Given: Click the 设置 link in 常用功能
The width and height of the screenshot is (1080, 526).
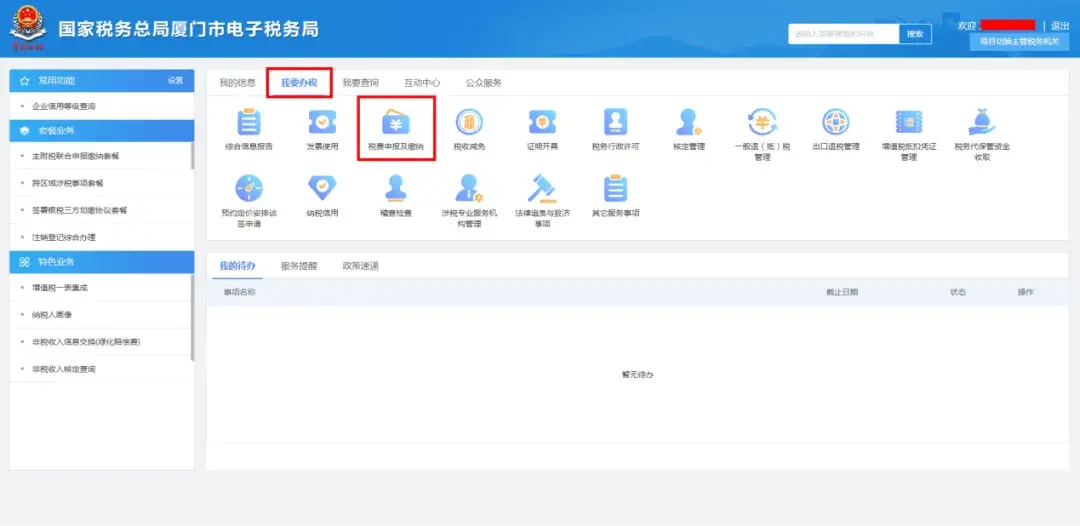Looking at the screenshot, I should (x=175, y=80).
